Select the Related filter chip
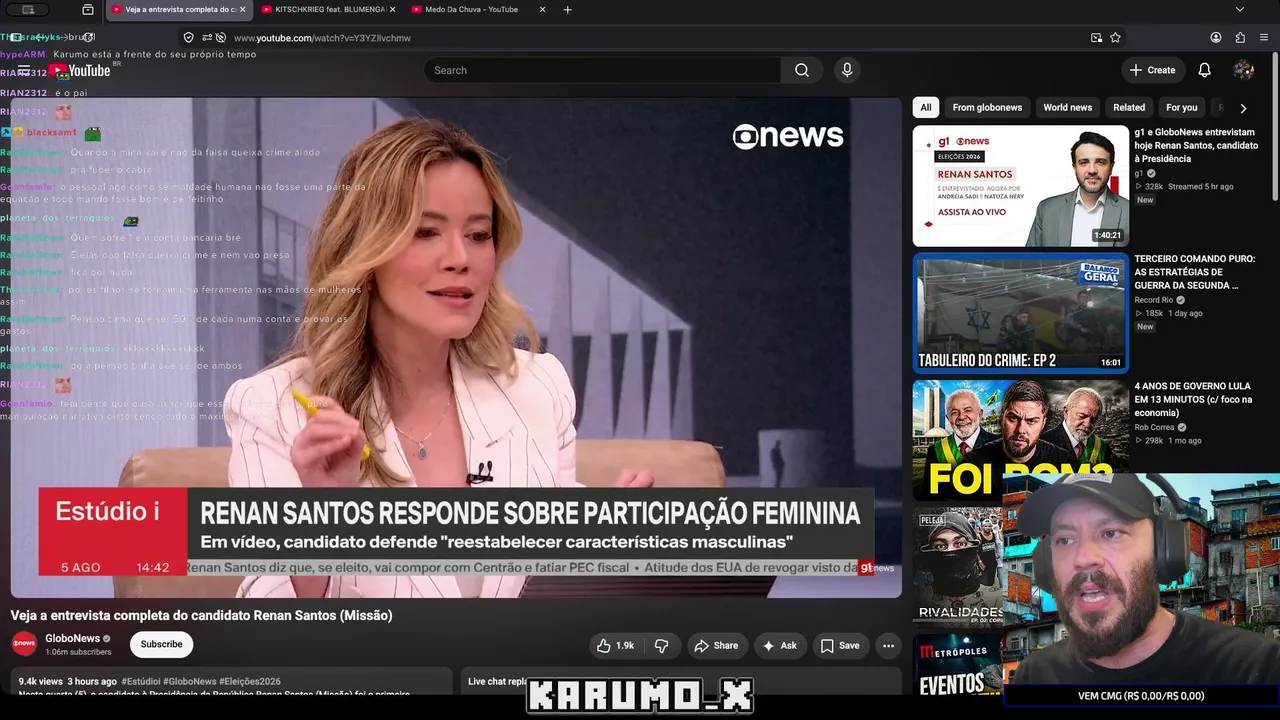The image size is (1280, 720). tap(1129, 108)
